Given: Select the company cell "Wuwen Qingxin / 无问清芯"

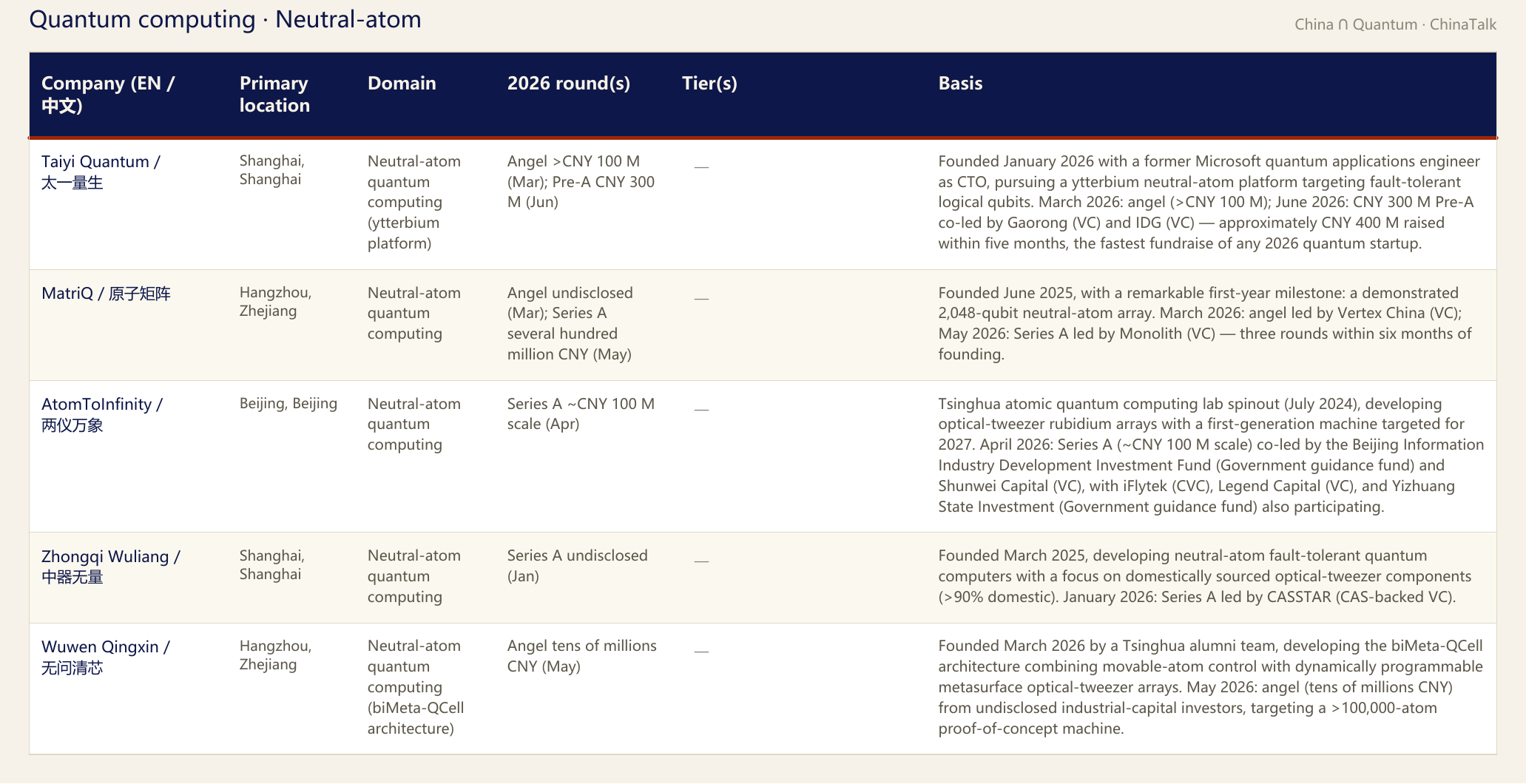Looking at the screenshot, I should (106, 657).
